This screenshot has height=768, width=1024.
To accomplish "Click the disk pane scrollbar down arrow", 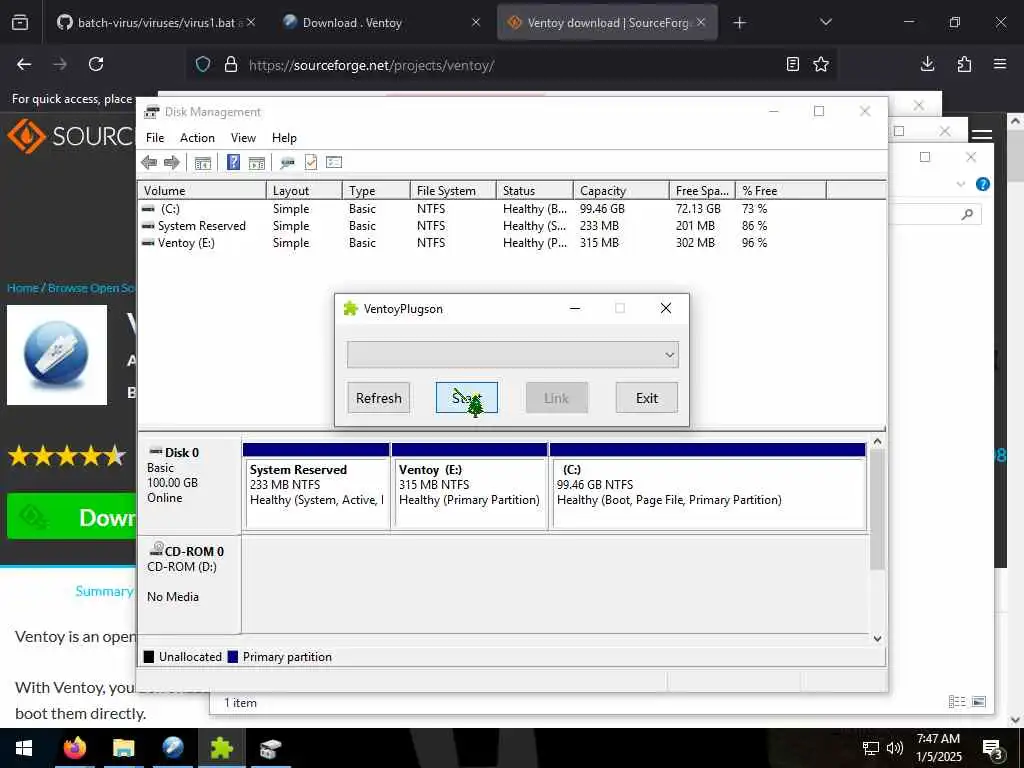I will (x=878, y=639).
